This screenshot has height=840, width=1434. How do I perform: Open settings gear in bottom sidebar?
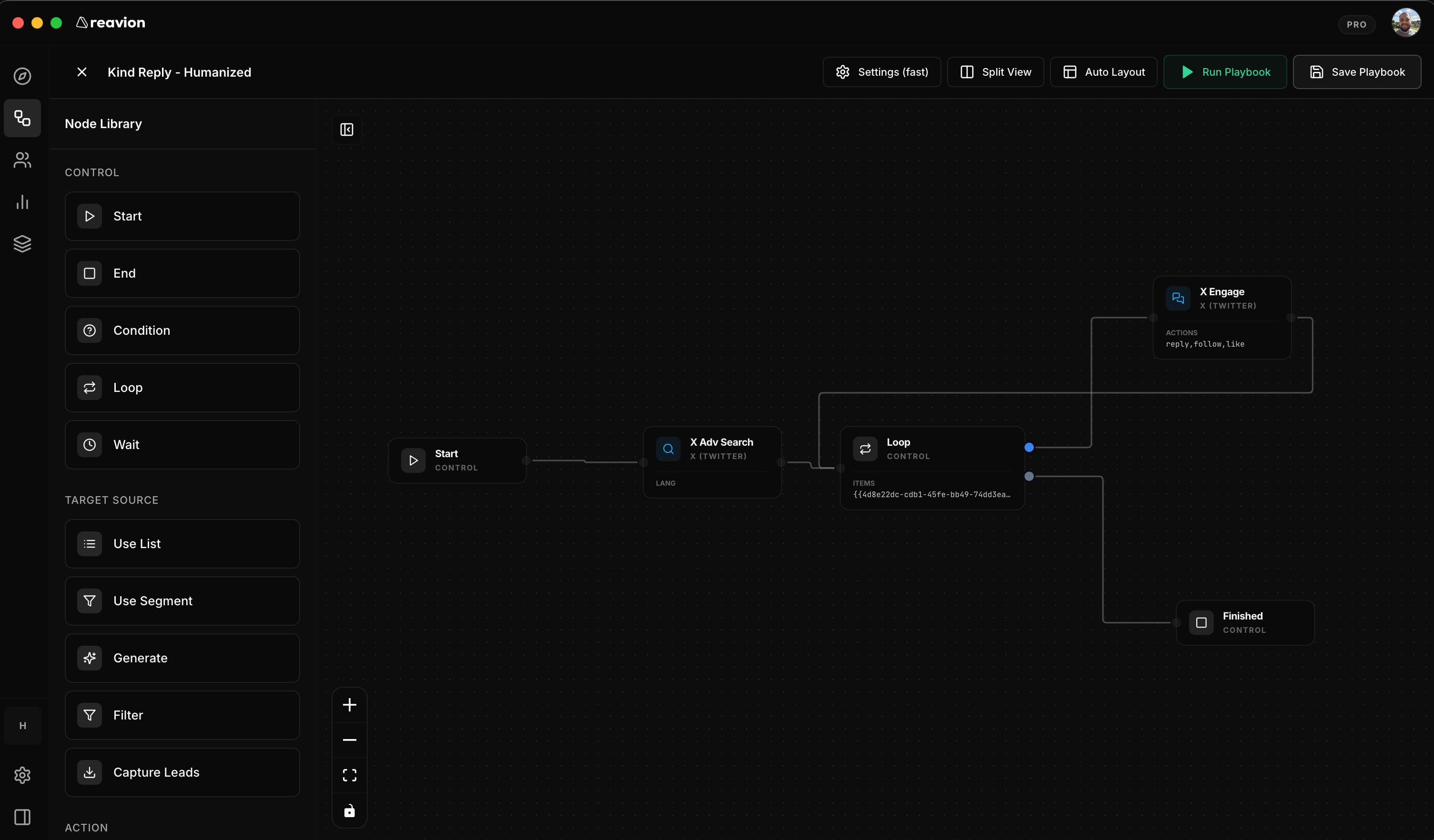pyautogui.click(x=22, y=775)
